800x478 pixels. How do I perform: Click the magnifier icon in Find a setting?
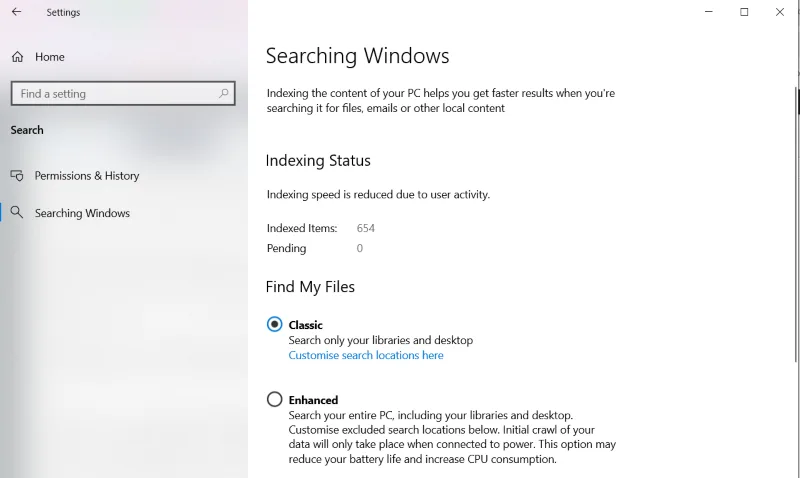coord(223,93)
